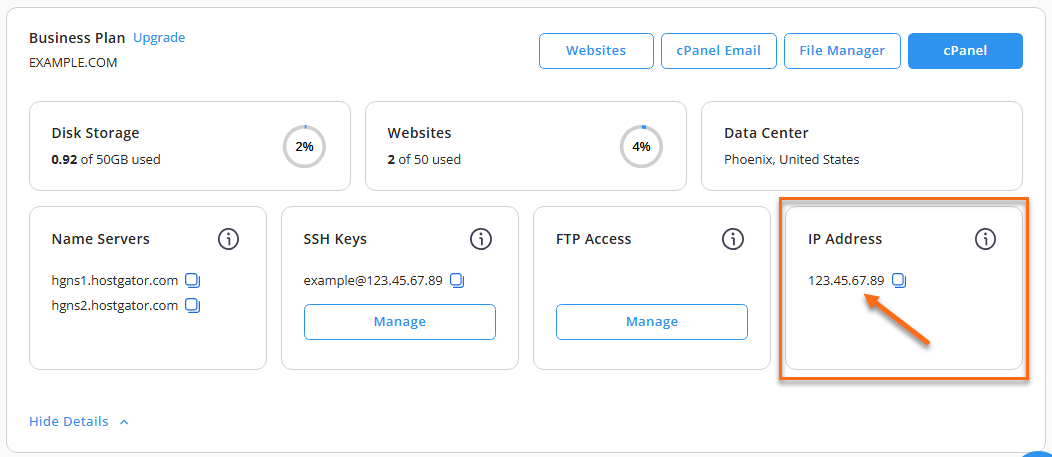Click the Websites 4% usage ring
This screenshot has height=457, width=1052.
(x=641, y=146)
